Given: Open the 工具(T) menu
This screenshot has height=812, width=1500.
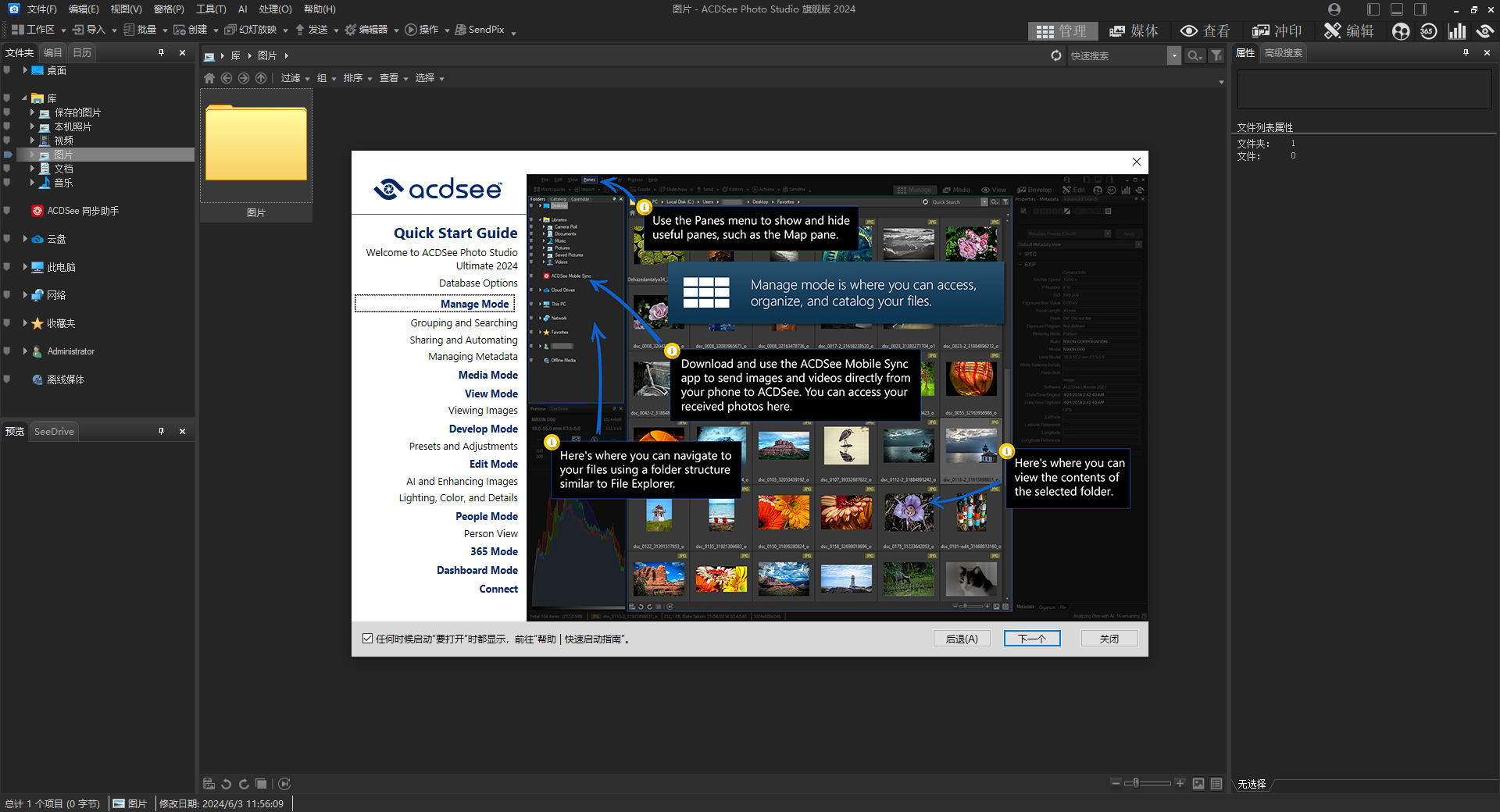Looking at the screenshot, I should click(x=210, y=9).
